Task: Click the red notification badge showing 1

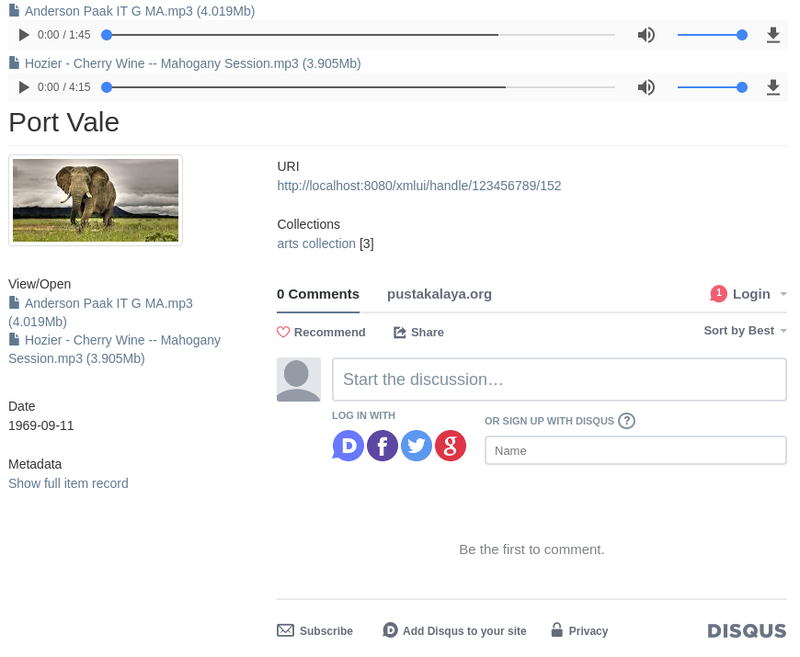Action: (x=718, y=294)
